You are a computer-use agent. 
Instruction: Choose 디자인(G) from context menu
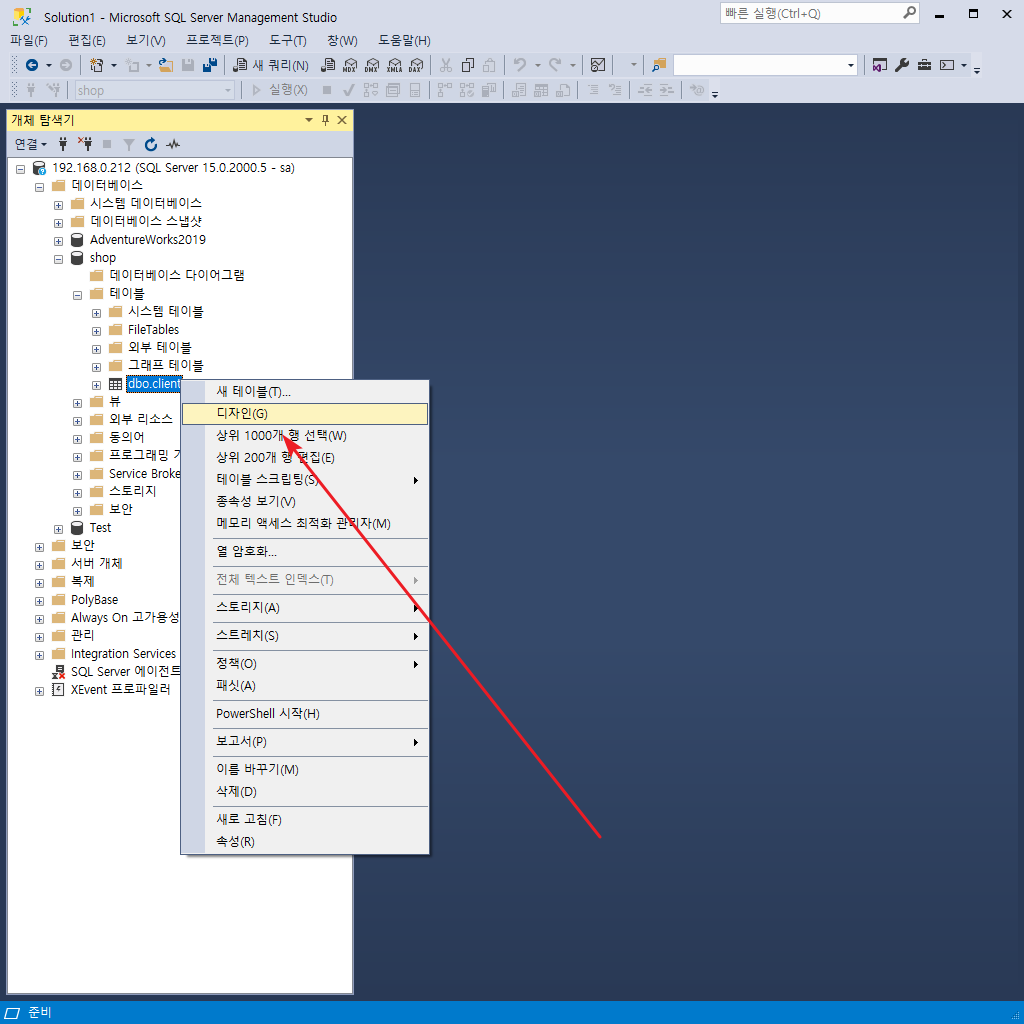point(305,413)
